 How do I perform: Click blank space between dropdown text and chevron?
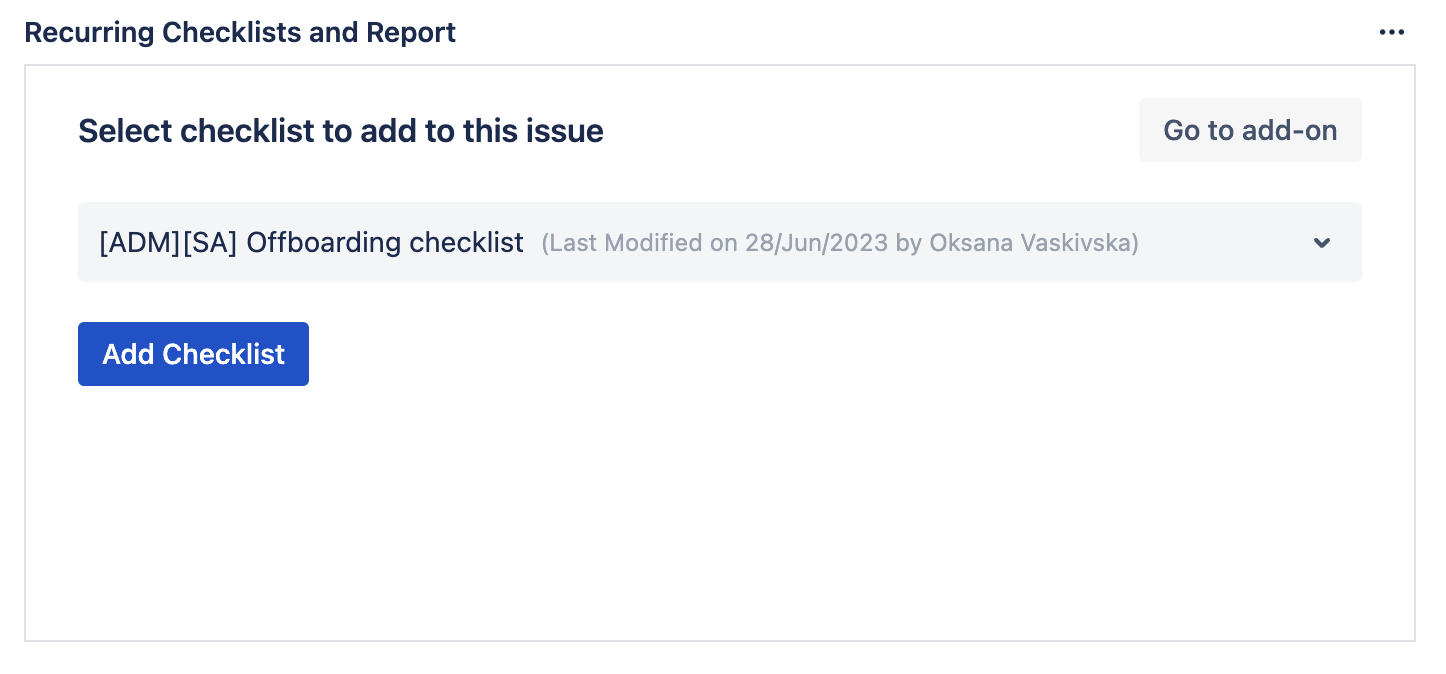point(1225,243)
